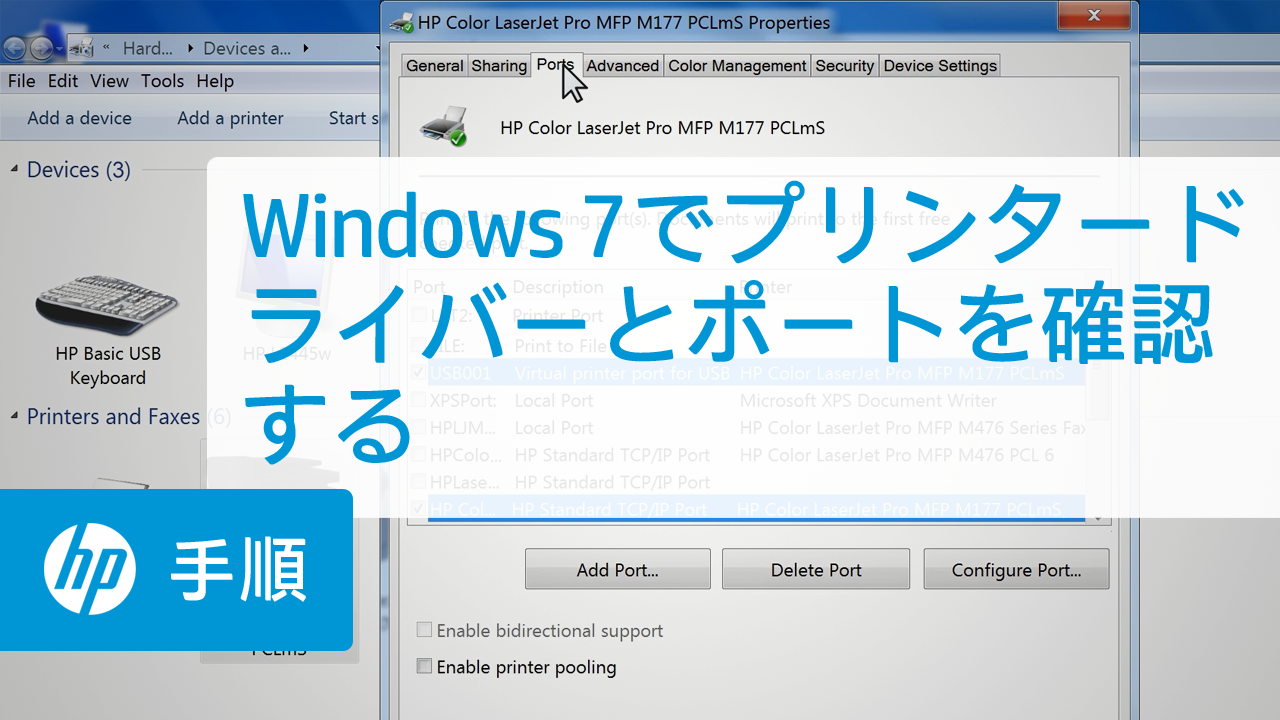The height and width of the screenshot is (720, 1280).
Task: Toggle Enable bidirectional support checkbox
Action: (424, 630)
